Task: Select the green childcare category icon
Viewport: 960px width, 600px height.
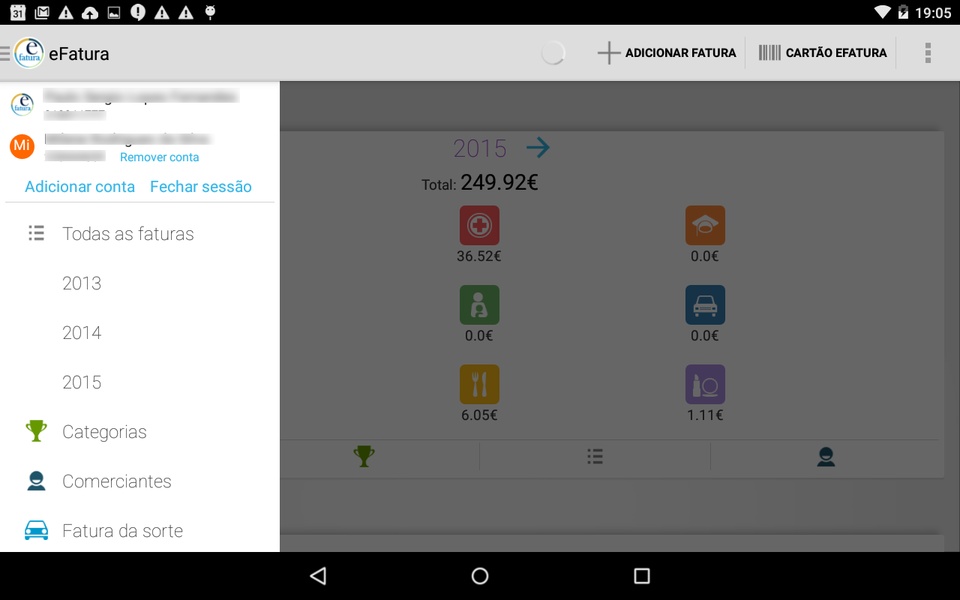Action: tap(479, 305)
